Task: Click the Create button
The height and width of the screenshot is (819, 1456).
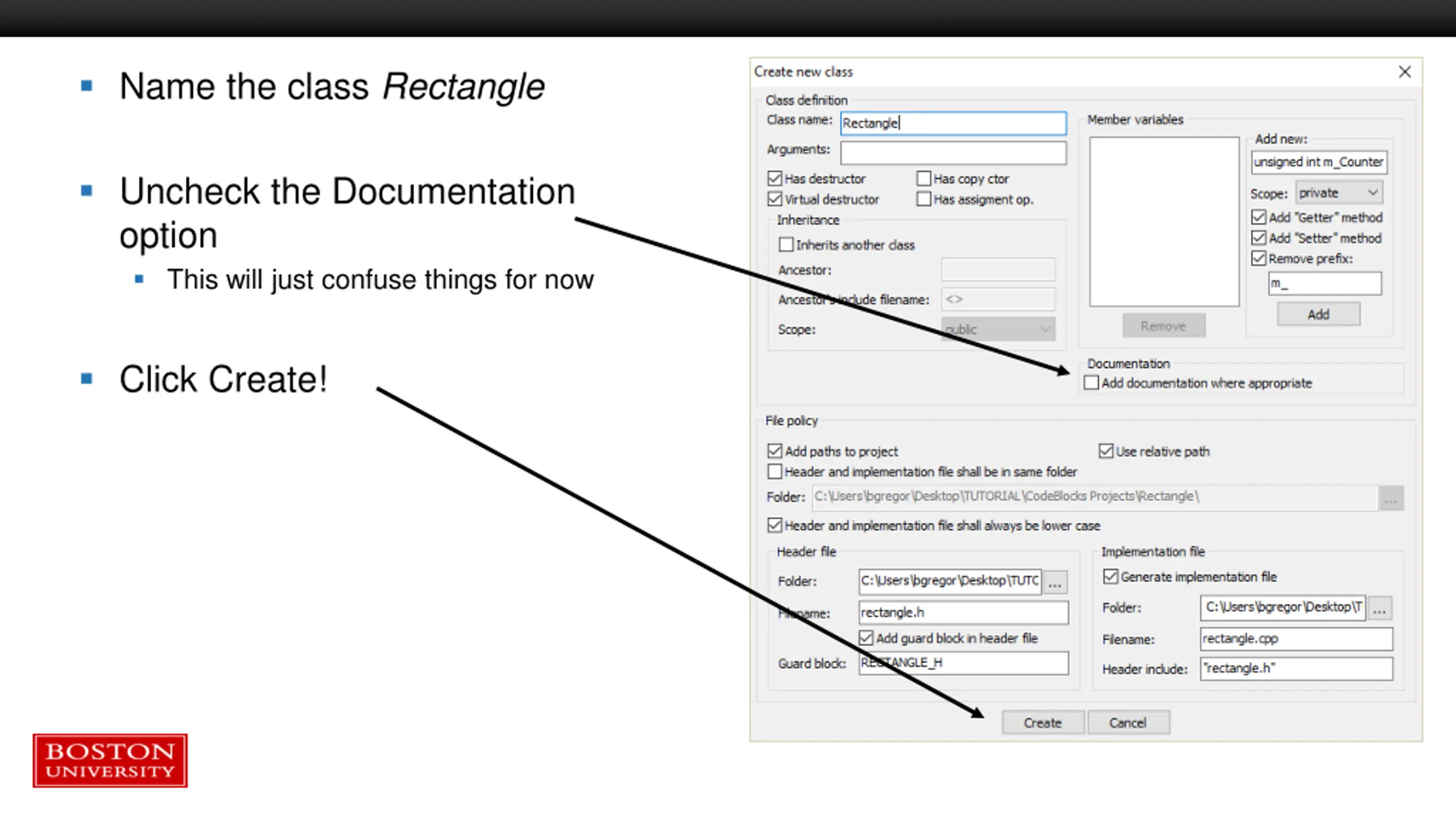Action: pyautogui.click(x=1043, y=722)
